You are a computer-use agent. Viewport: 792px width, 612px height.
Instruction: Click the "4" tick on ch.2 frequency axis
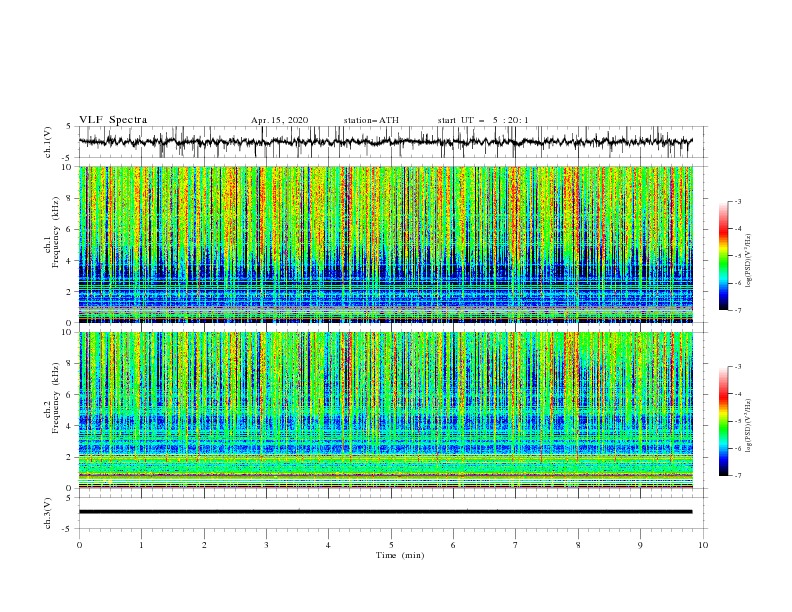tap(70, 426)
